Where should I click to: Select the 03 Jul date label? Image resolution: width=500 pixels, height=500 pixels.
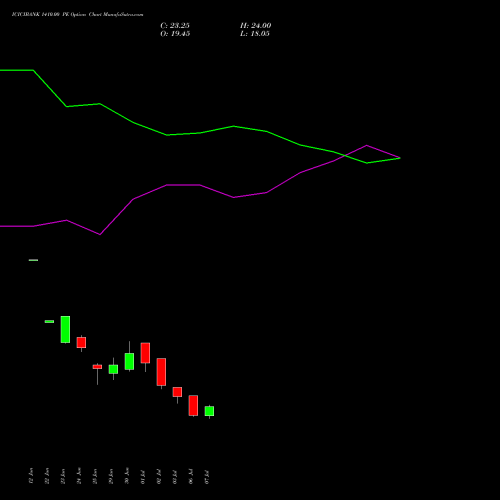tap(175, 477)
